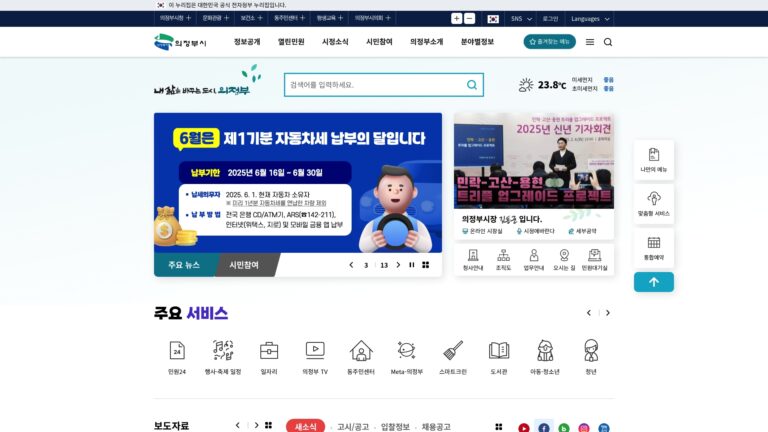
Task: Expand the 의정부시청 related sites menu
Action: tap(175, 18)
